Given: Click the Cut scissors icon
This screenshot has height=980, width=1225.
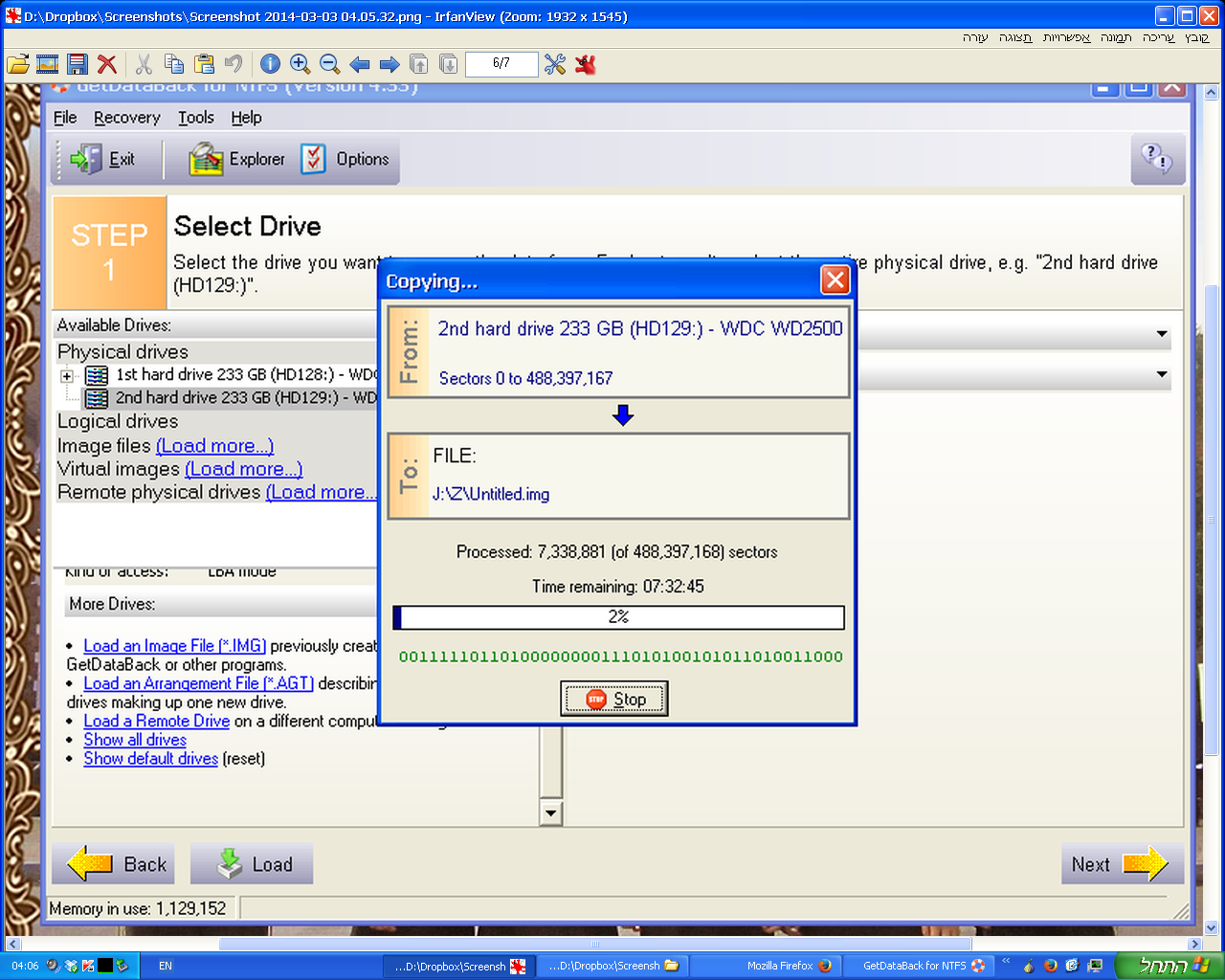Looking at the screenshot, I should coord(144,64).
